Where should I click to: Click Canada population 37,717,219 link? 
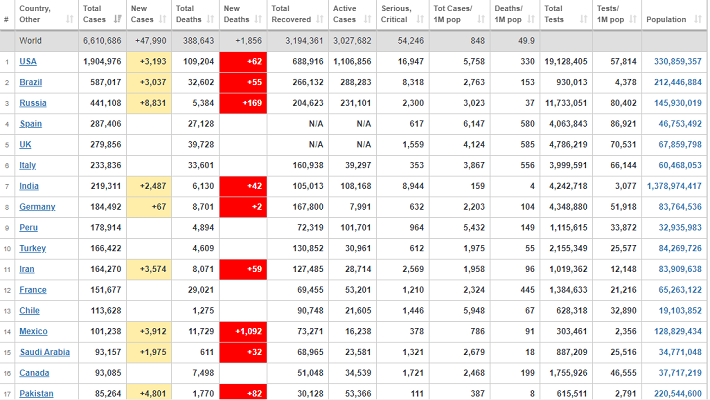click(680, 373)
